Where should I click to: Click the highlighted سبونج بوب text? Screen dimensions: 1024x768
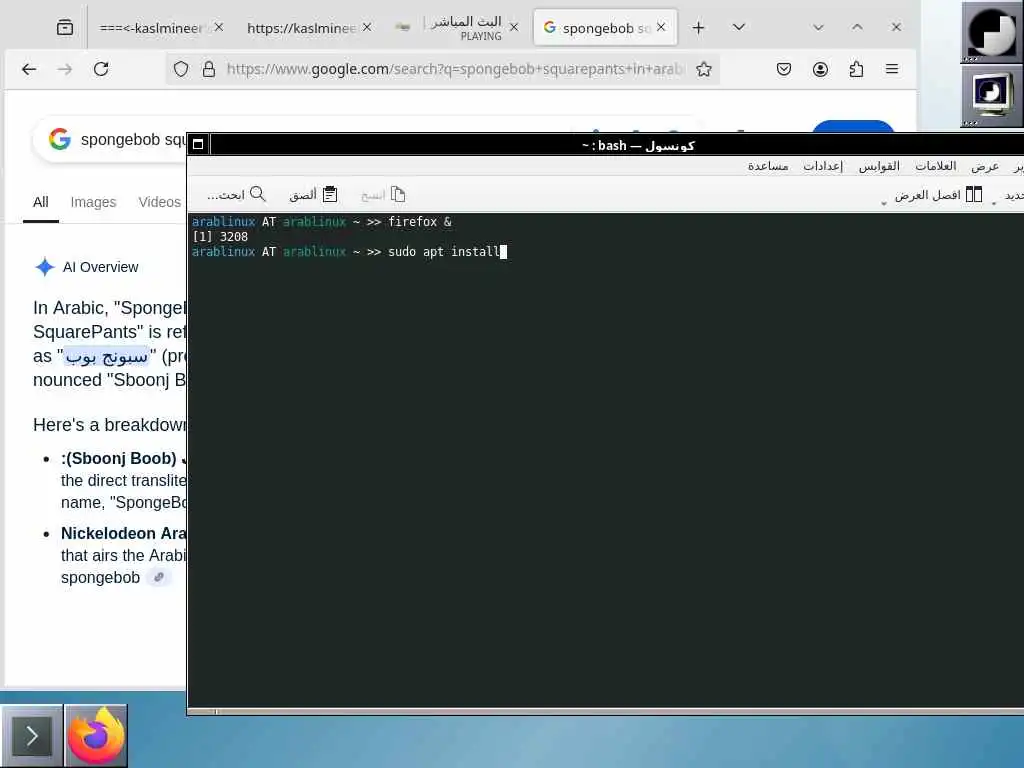(107, 357)
